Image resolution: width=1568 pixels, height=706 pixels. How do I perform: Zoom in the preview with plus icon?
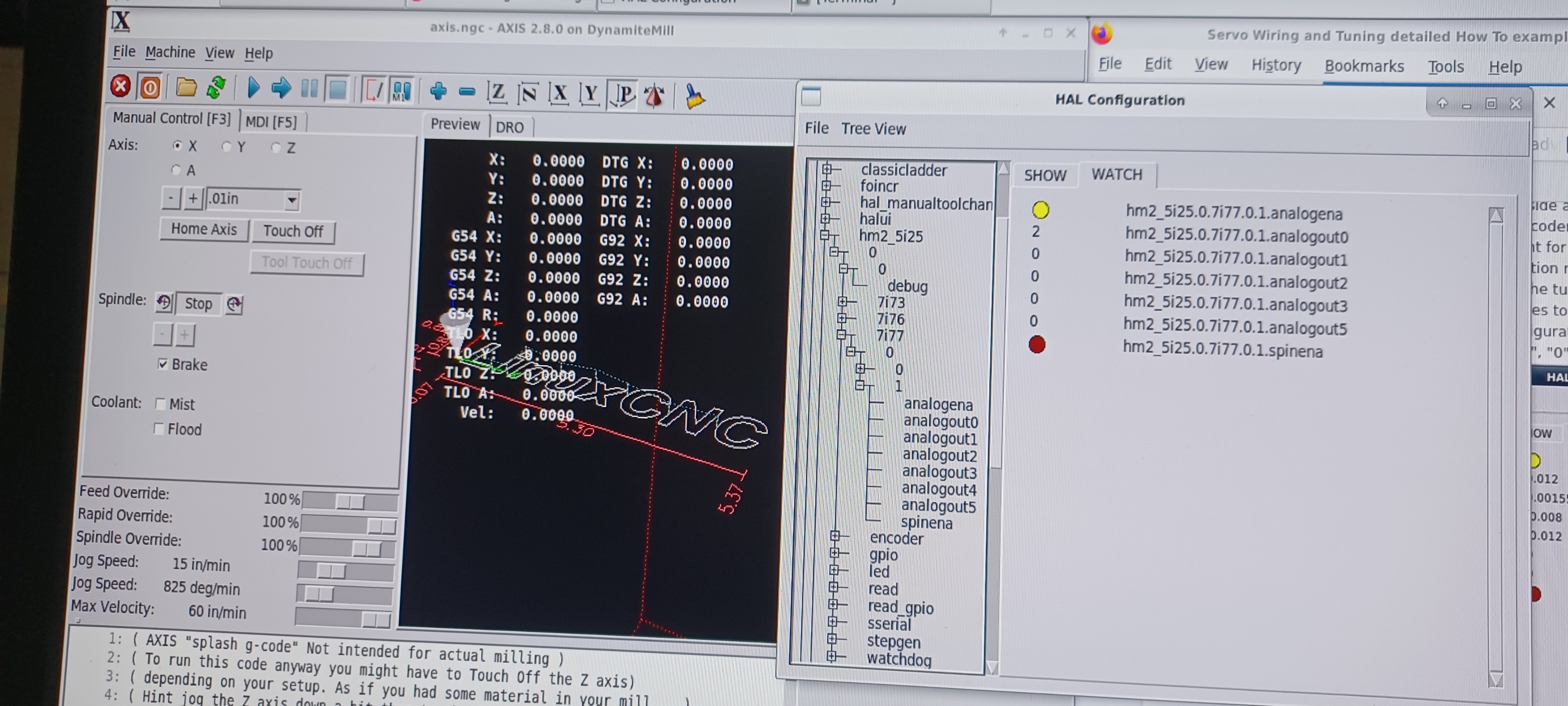click(x=438, y=91)
